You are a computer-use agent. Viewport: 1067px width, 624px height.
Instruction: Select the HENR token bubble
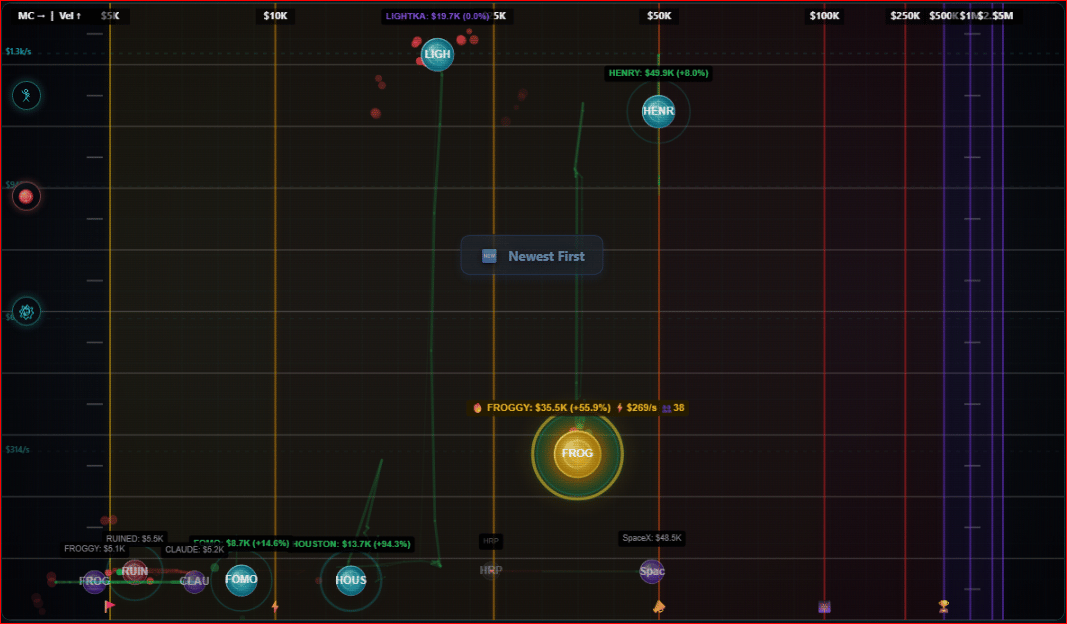tap(658, 111)
